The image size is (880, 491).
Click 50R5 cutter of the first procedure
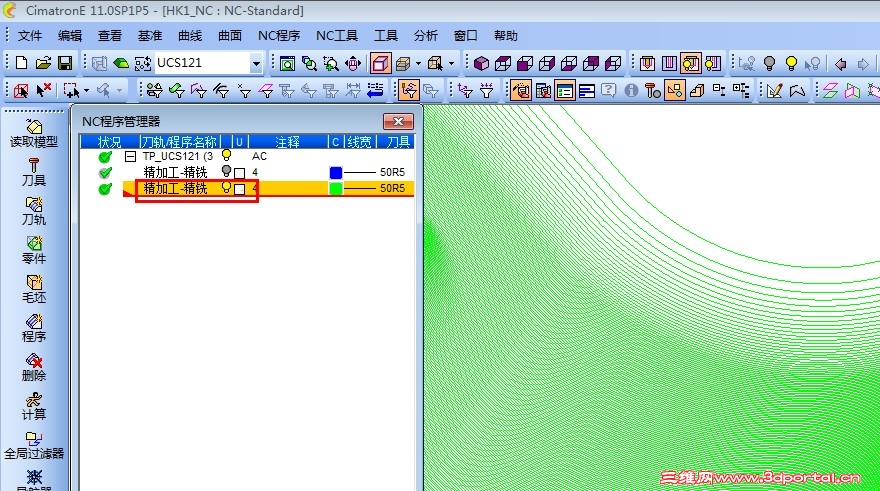(392, 172)
